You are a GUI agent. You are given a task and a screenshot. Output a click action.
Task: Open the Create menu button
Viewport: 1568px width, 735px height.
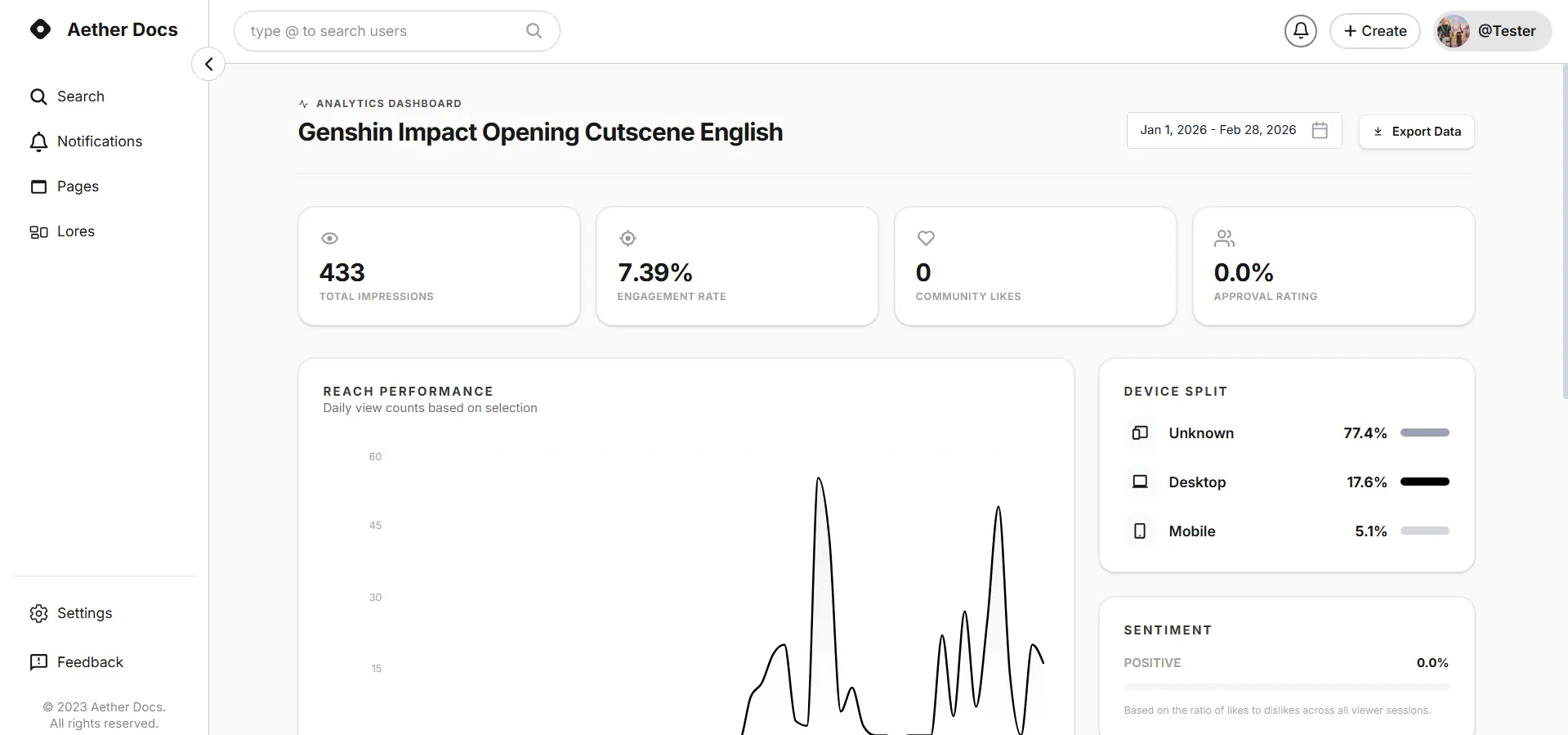tap(1375, 31)
